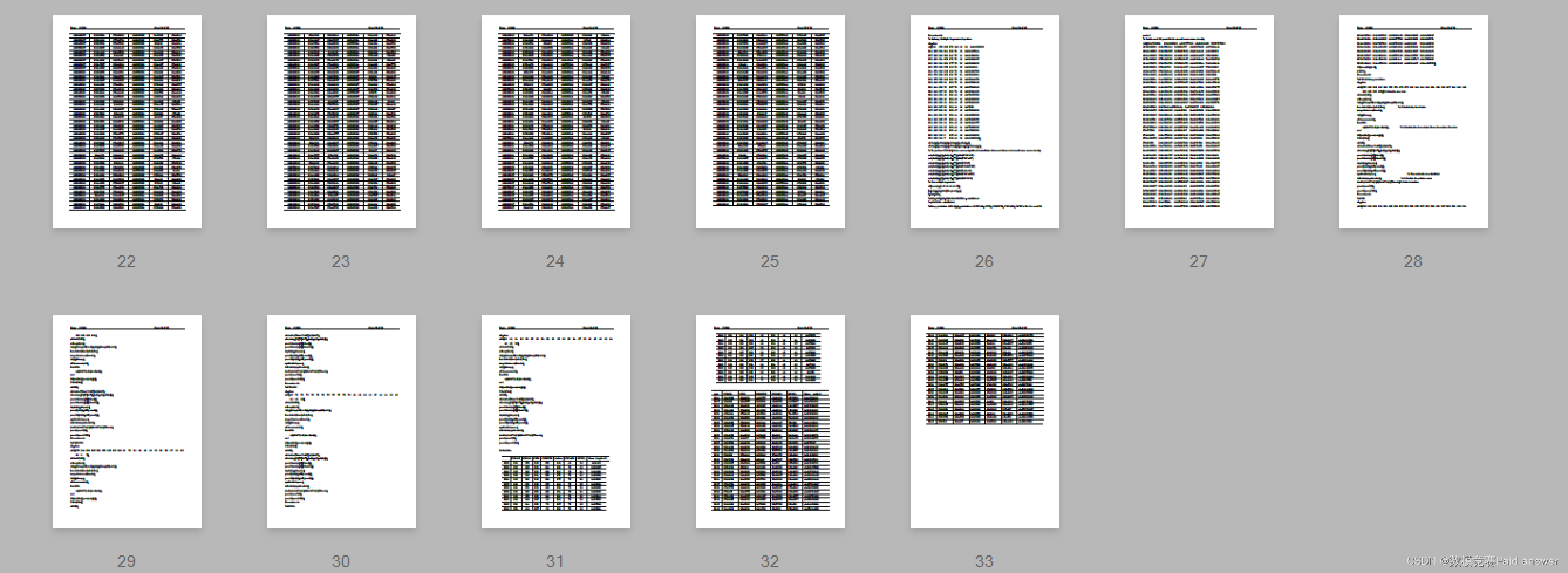Screen dimensions: 1568x573
Task: Select the page 26 thumbnail
Action: pyautogui.click(x=985, y=122)
